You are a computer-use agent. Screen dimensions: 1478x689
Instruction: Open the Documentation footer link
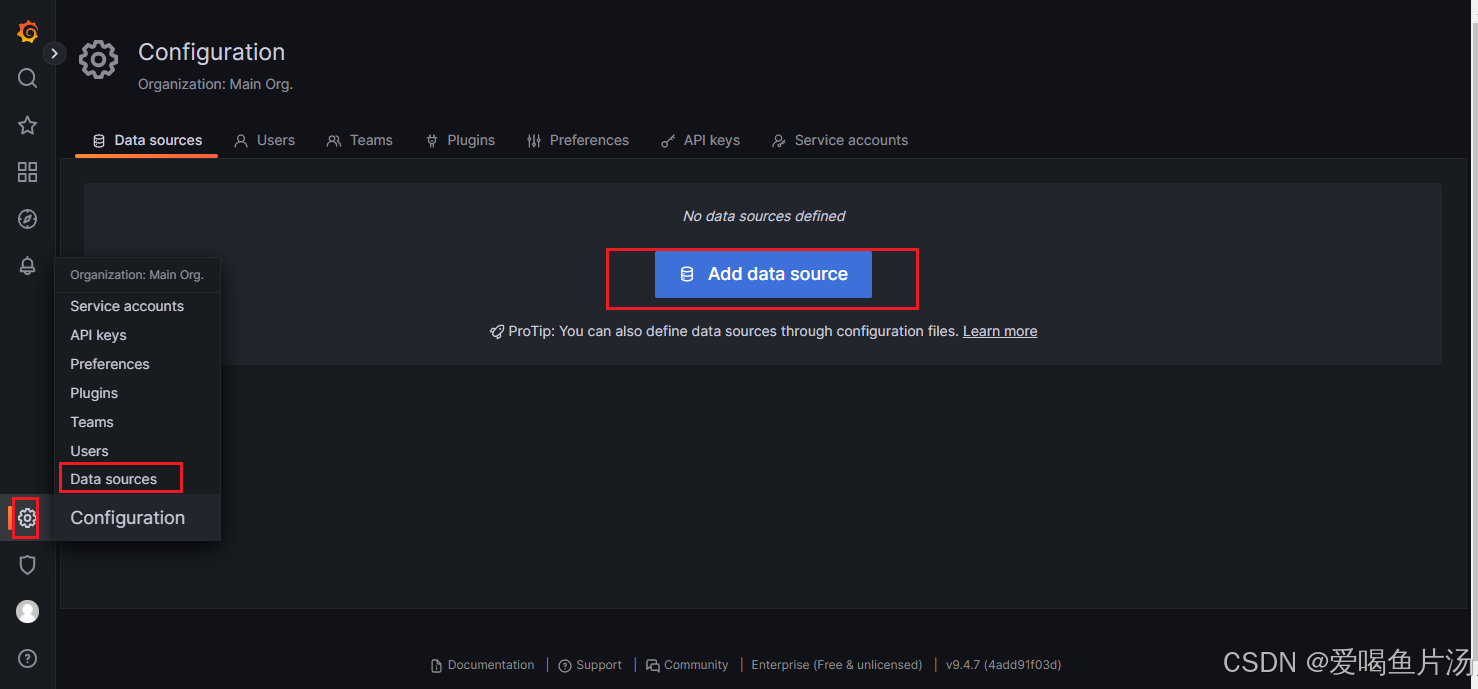tap(482, 665)
